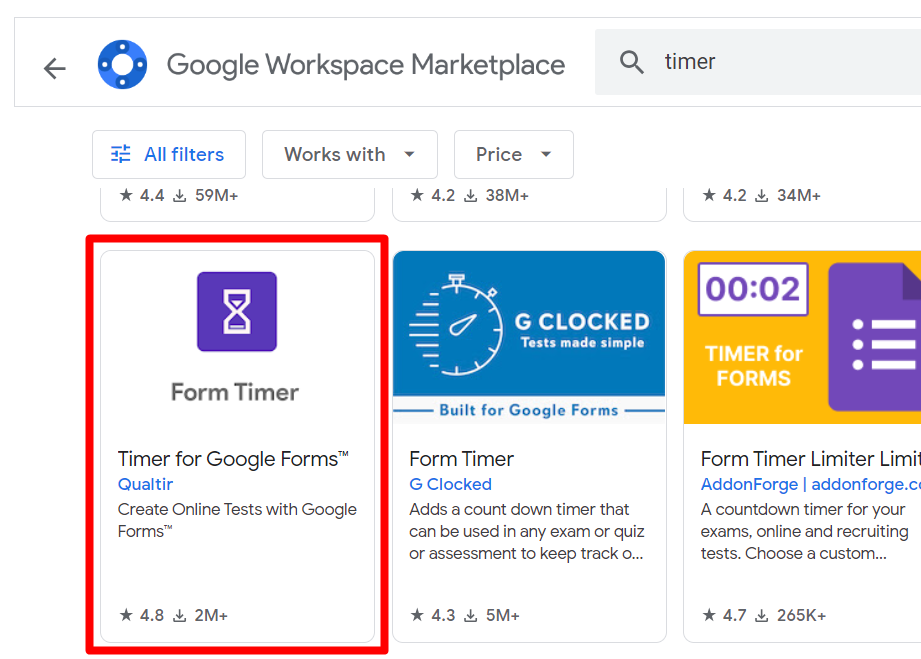Click the download icon beside 265K+
Screen dimensions: 921x659
tap(764, 616)
